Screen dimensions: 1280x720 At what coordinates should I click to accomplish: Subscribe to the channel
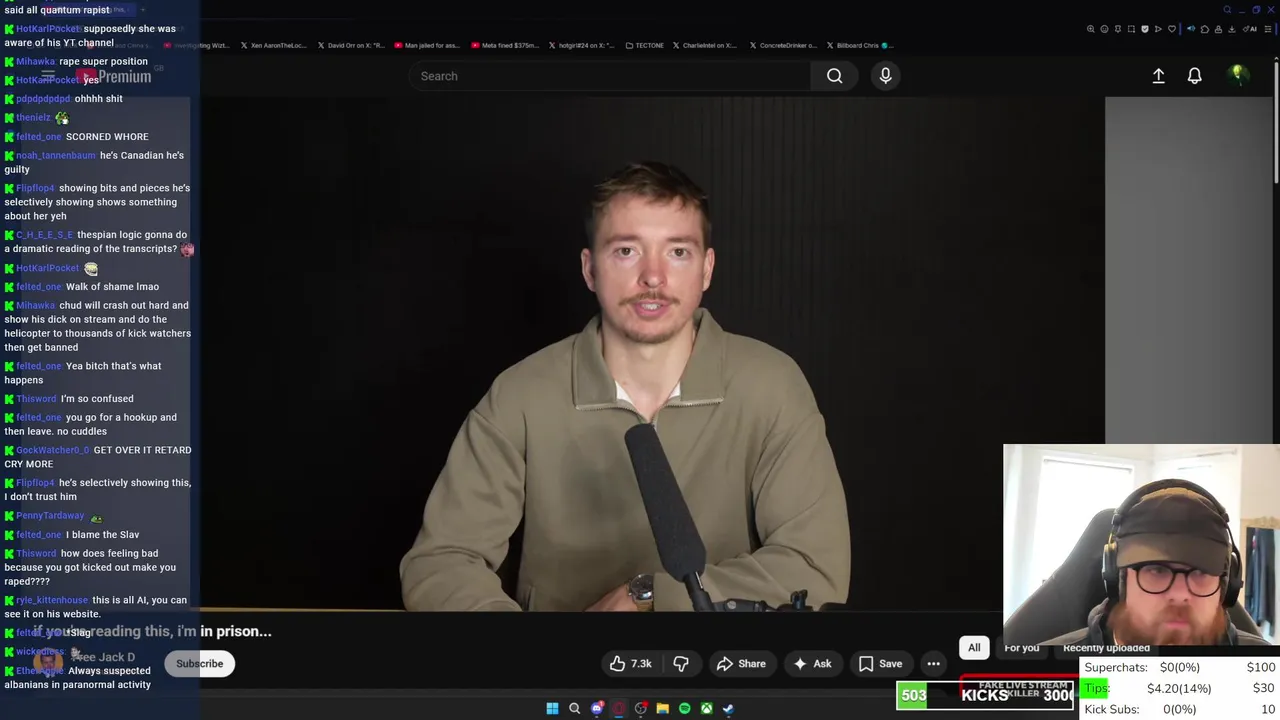[x=199, y=663]
